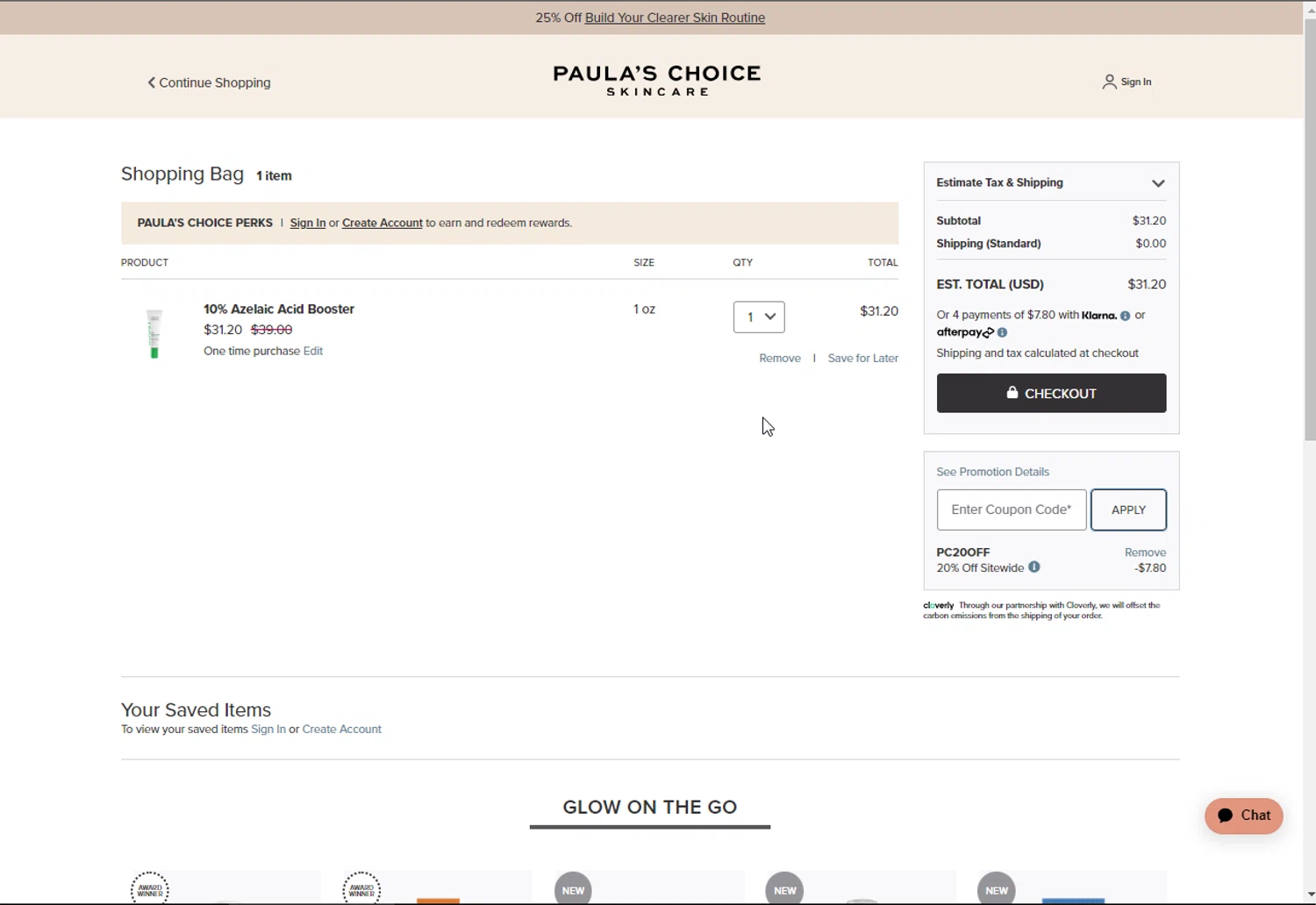Open See Promotion Details
The height and width of the screenshot is (905, 1316).
tap(992, 472)
